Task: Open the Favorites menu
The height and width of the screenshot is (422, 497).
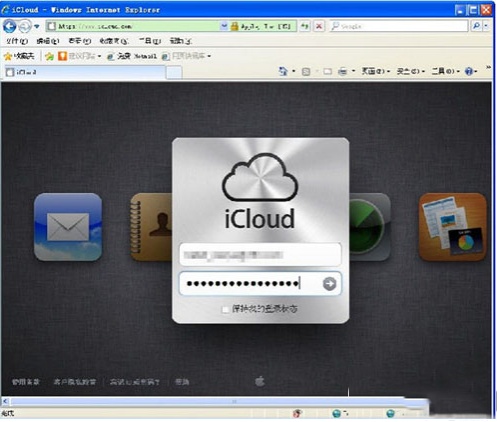Action: point(114,41)
